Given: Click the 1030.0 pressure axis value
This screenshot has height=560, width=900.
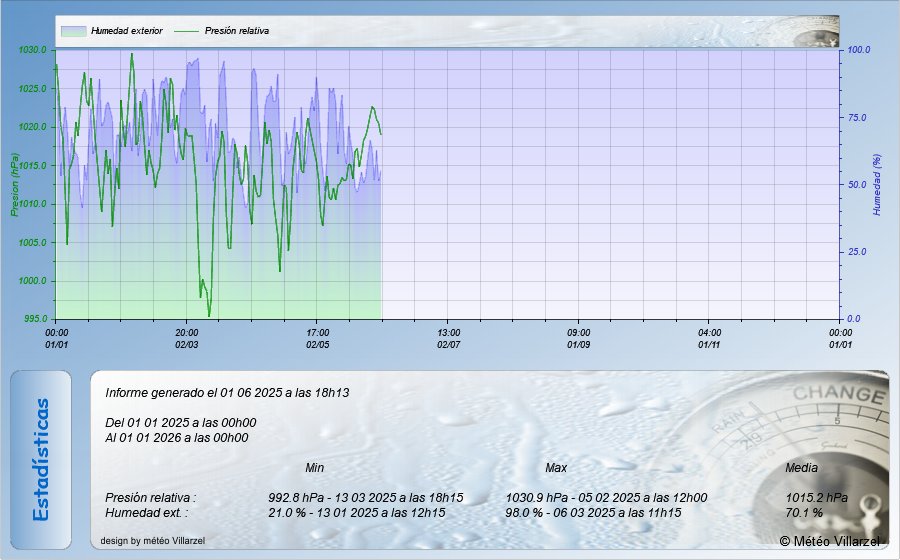Looking at the screenshot, I should [32, 50].
